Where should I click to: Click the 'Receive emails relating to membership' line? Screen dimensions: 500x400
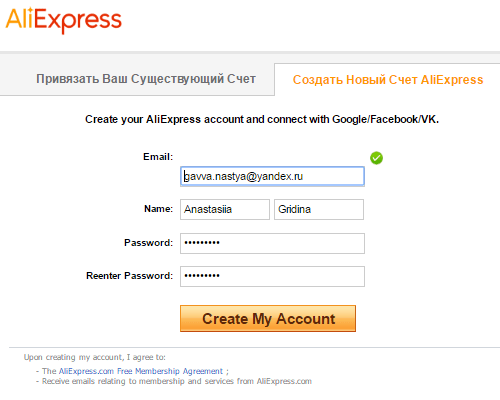177,381
